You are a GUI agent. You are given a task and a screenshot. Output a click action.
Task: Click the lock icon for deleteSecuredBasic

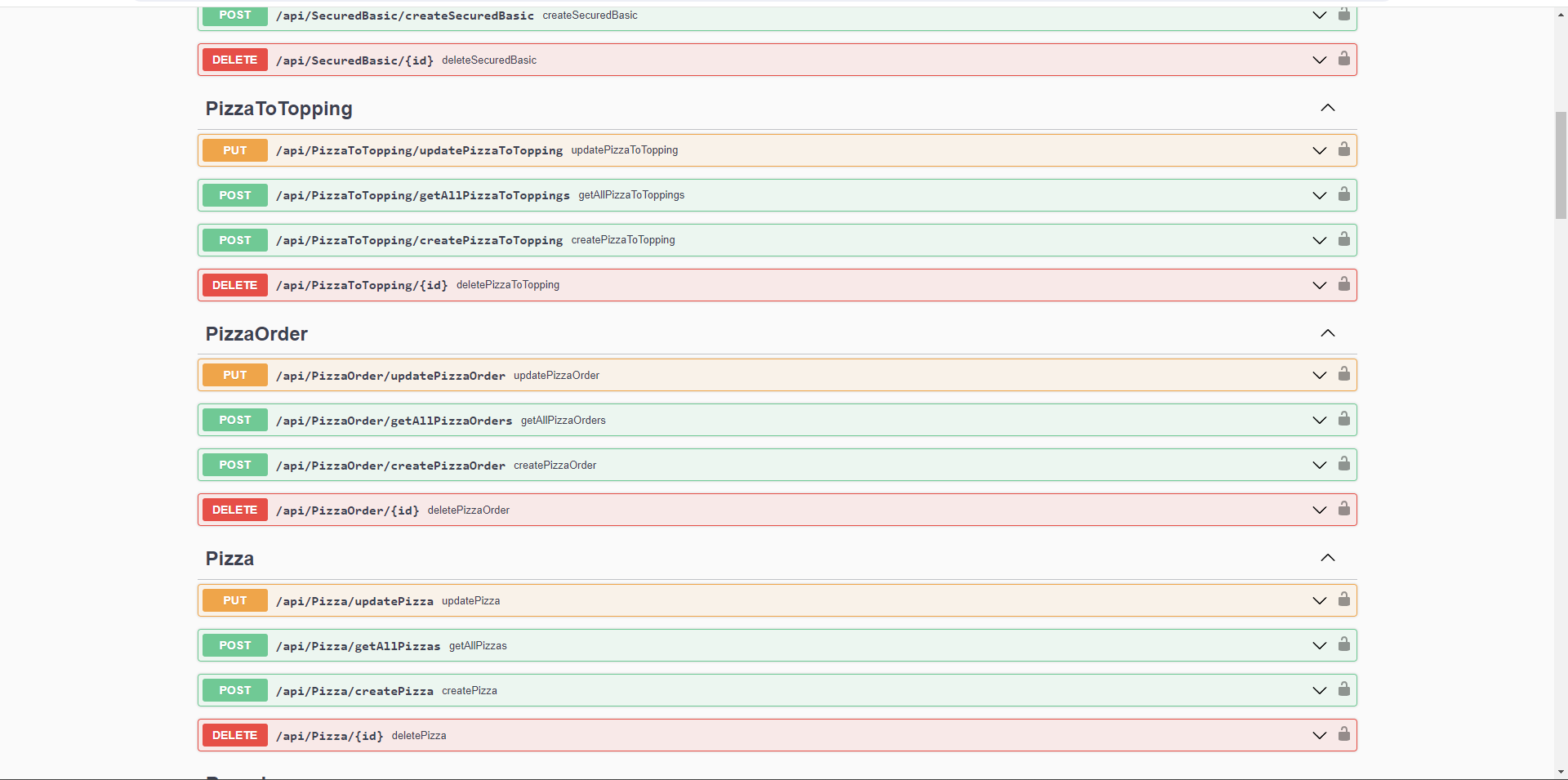[x=1343, y=59]
